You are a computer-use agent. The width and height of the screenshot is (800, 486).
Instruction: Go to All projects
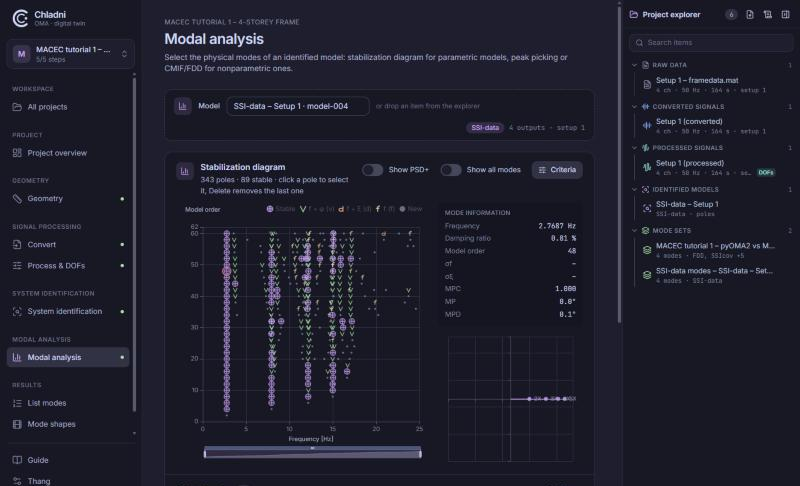tap(68, 107)
